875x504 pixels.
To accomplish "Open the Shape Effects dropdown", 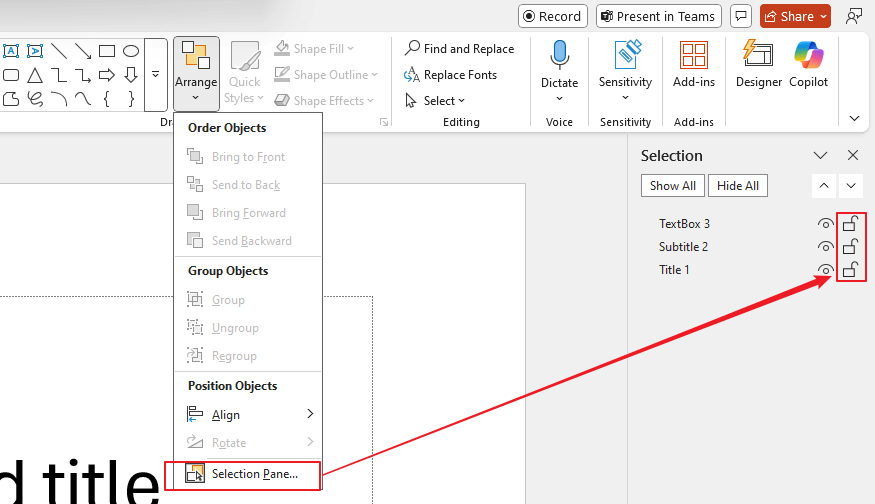I will pyautogui.click(x=324, y=100).
